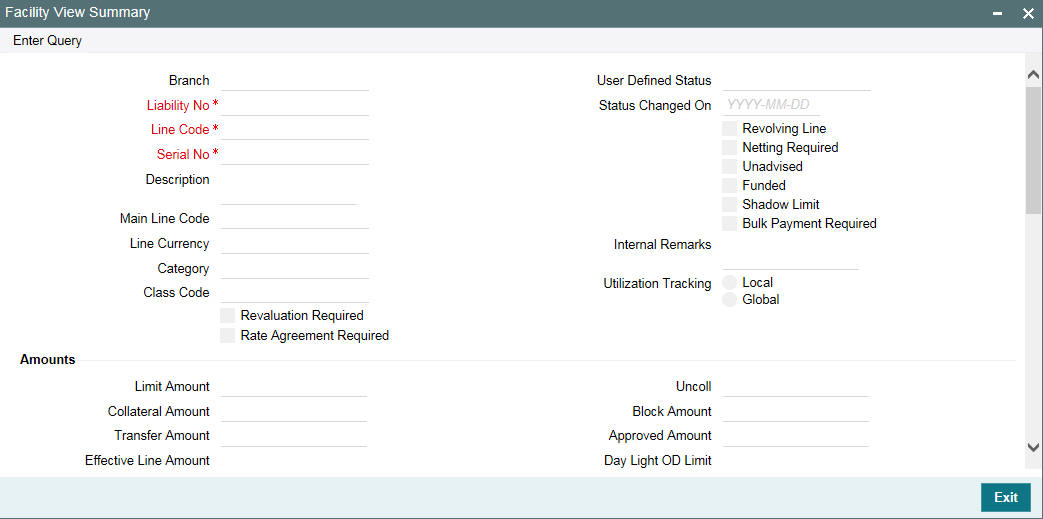This screenshot has width=1043, height=519.
Task: Click the Facility View Summary title
Action: click(78, 13)
